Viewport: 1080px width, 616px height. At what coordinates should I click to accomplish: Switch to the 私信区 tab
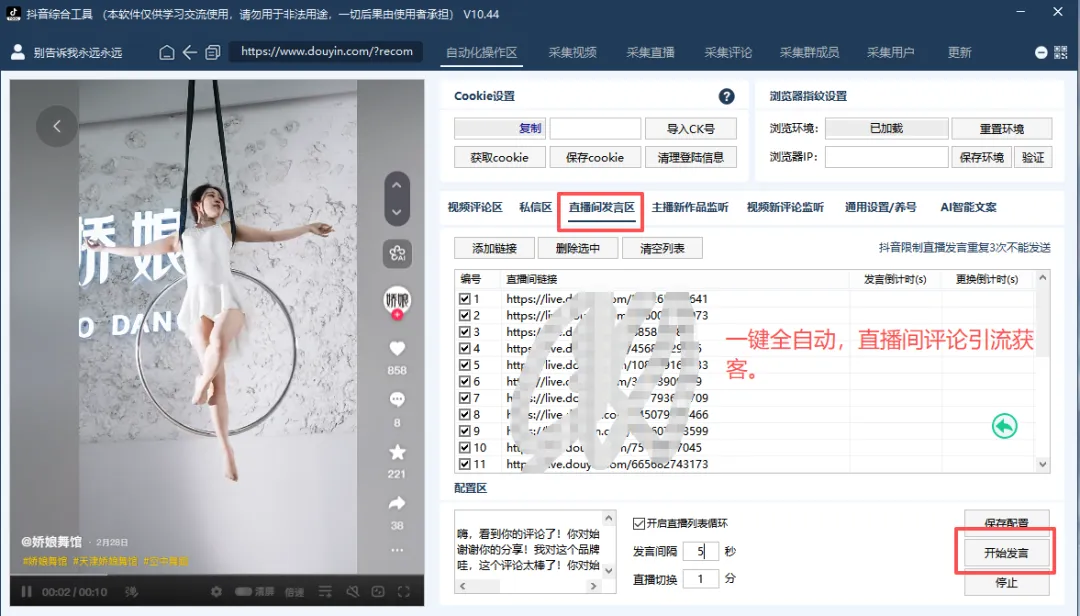pos(535,207)
